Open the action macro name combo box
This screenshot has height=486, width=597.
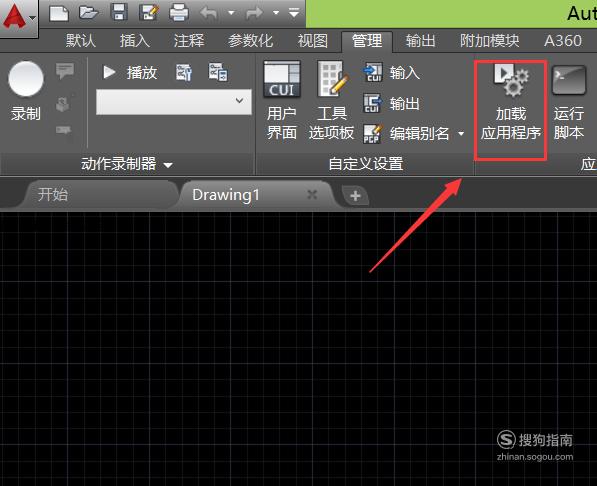[174, 102]
